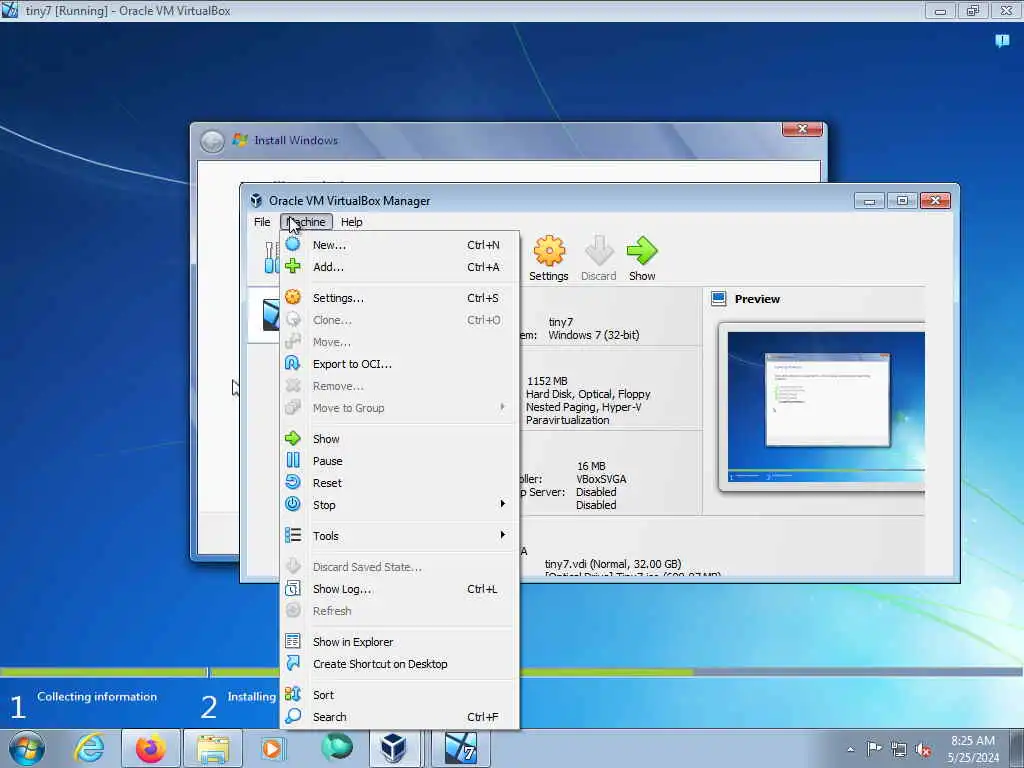The width and height of the screenshot is (1024, 768).
Task: Click the Pause icon in Machine menu
Action: (x=293, y=460)
